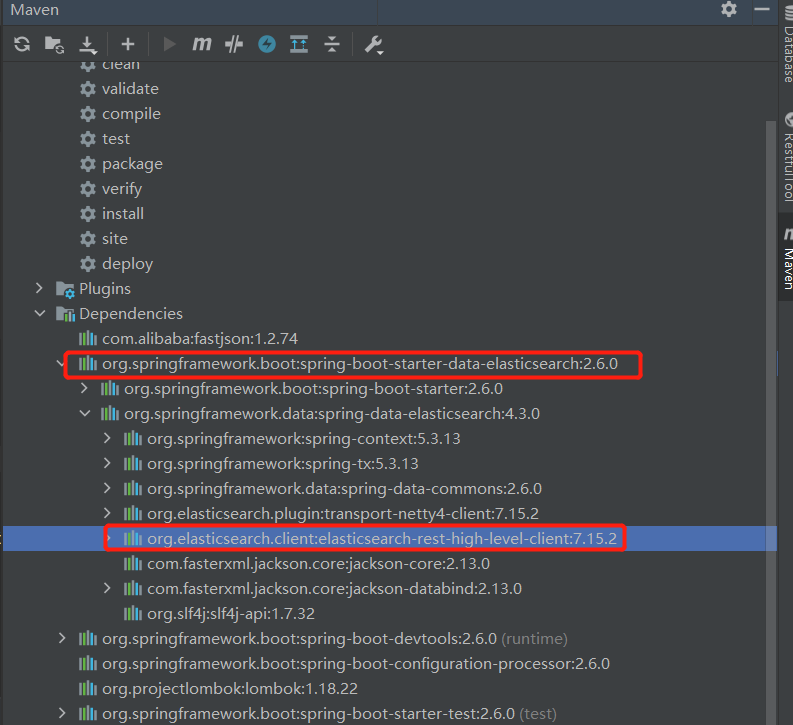
Task: Click gear icon beside validate
Action: pos(88,89)
